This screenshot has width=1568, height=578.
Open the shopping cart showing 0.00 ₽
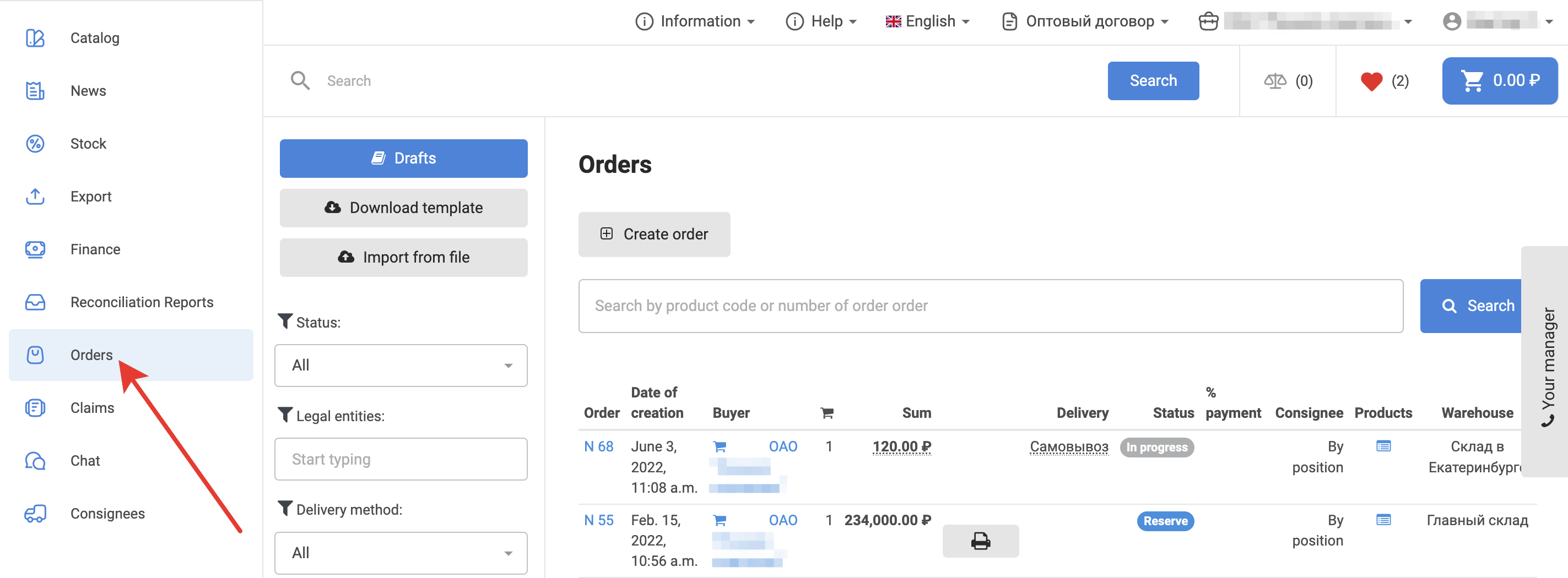coord(1499,81)
